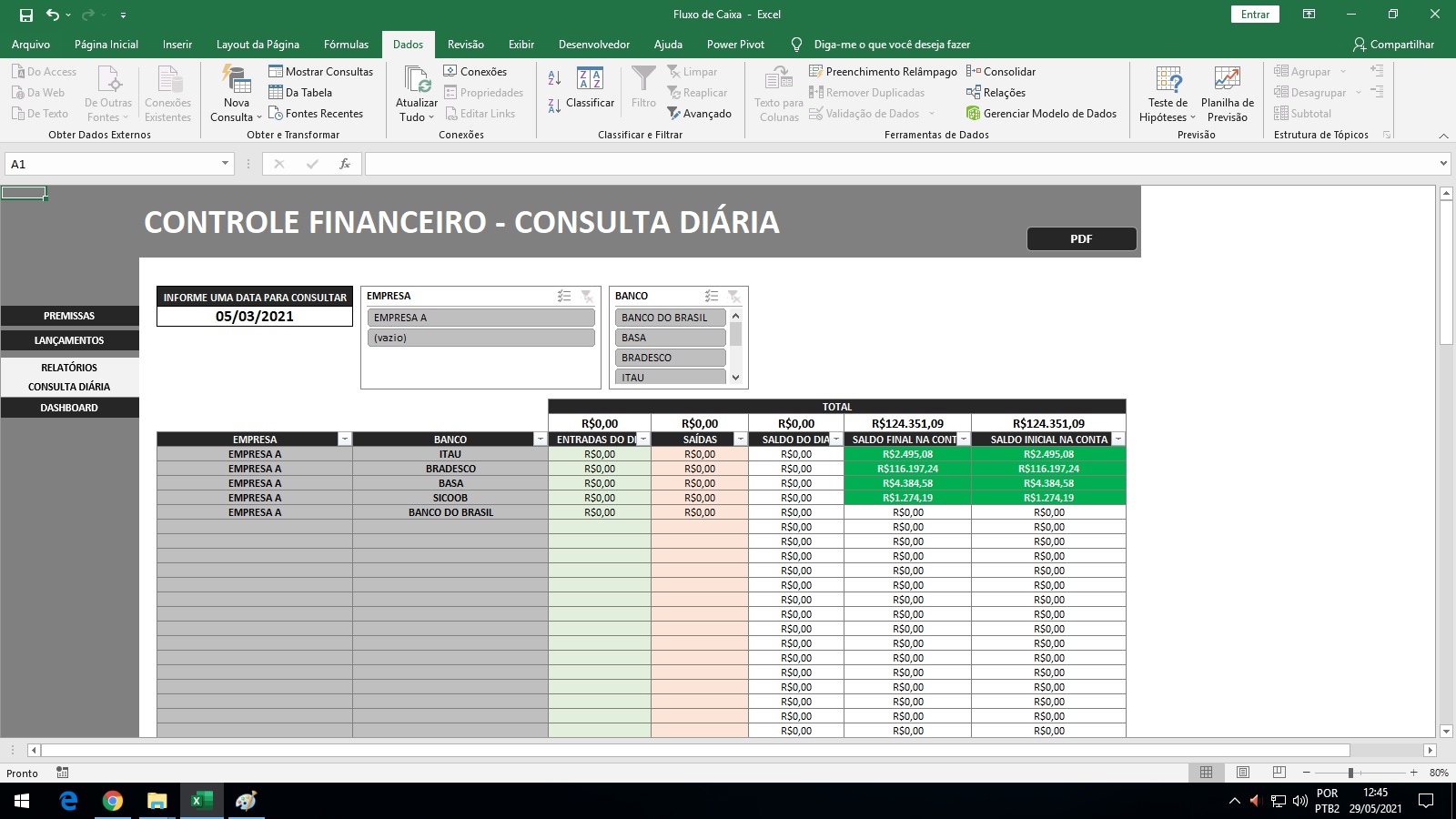Click Remover Duplicadas tool

[x=866, y=93]
